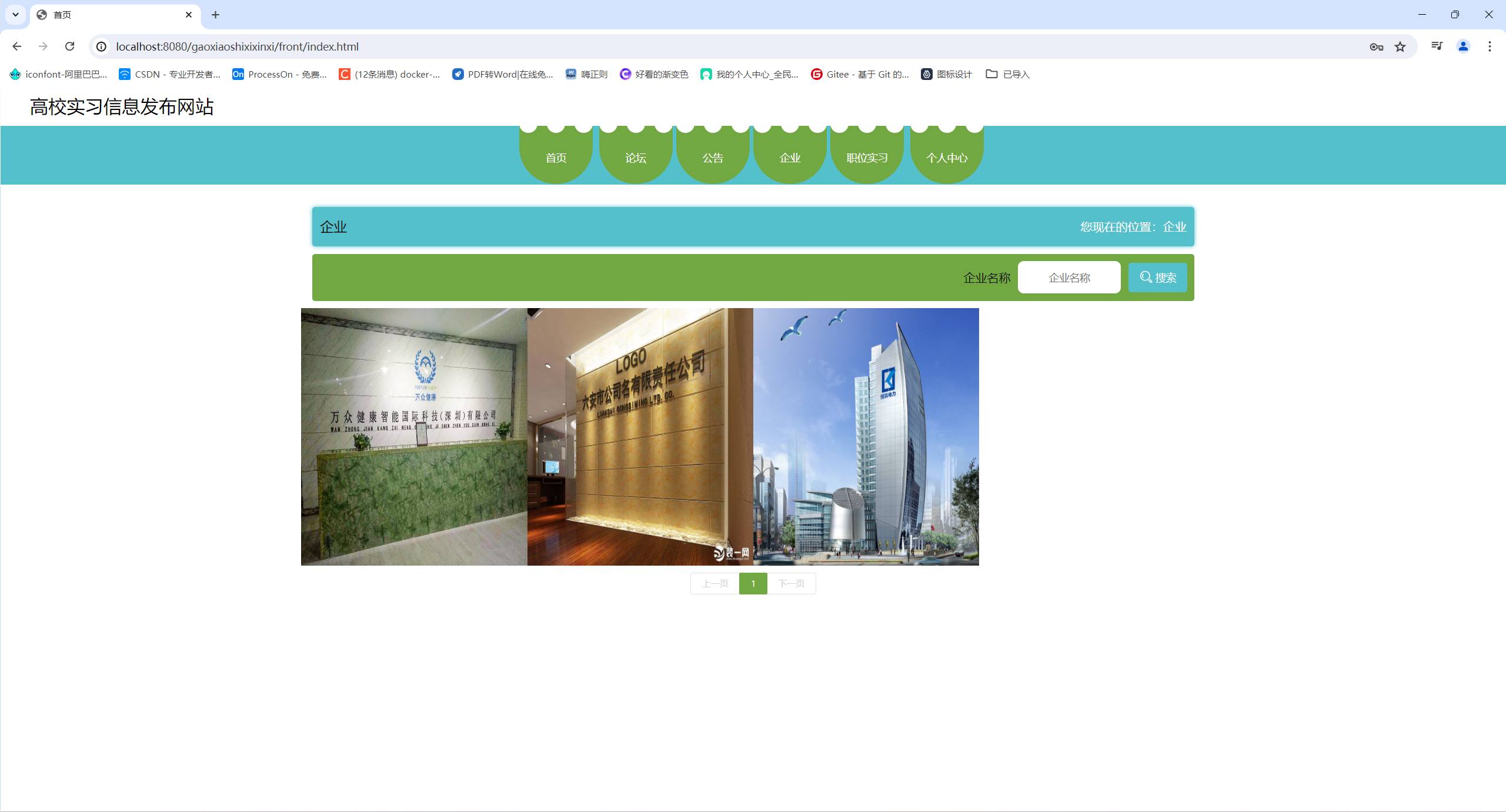Click the media control icon in toolbar

click(x=1437, y=46)
